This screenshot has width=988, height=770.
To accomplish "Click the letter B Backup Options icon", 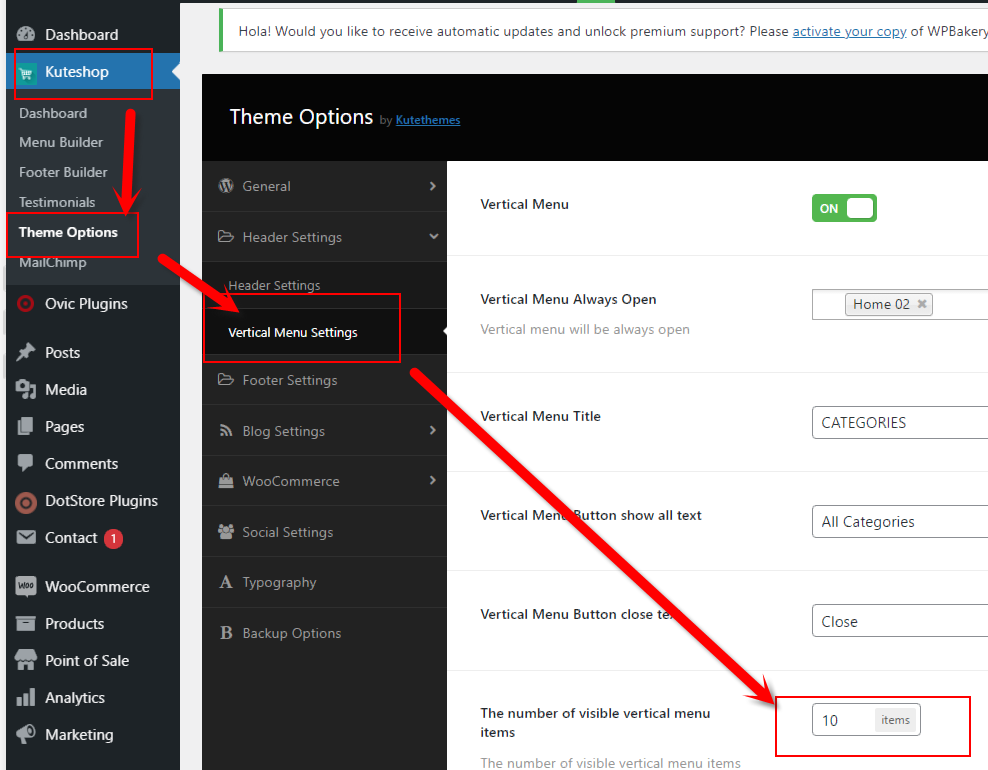I will (x=226, y=633).
